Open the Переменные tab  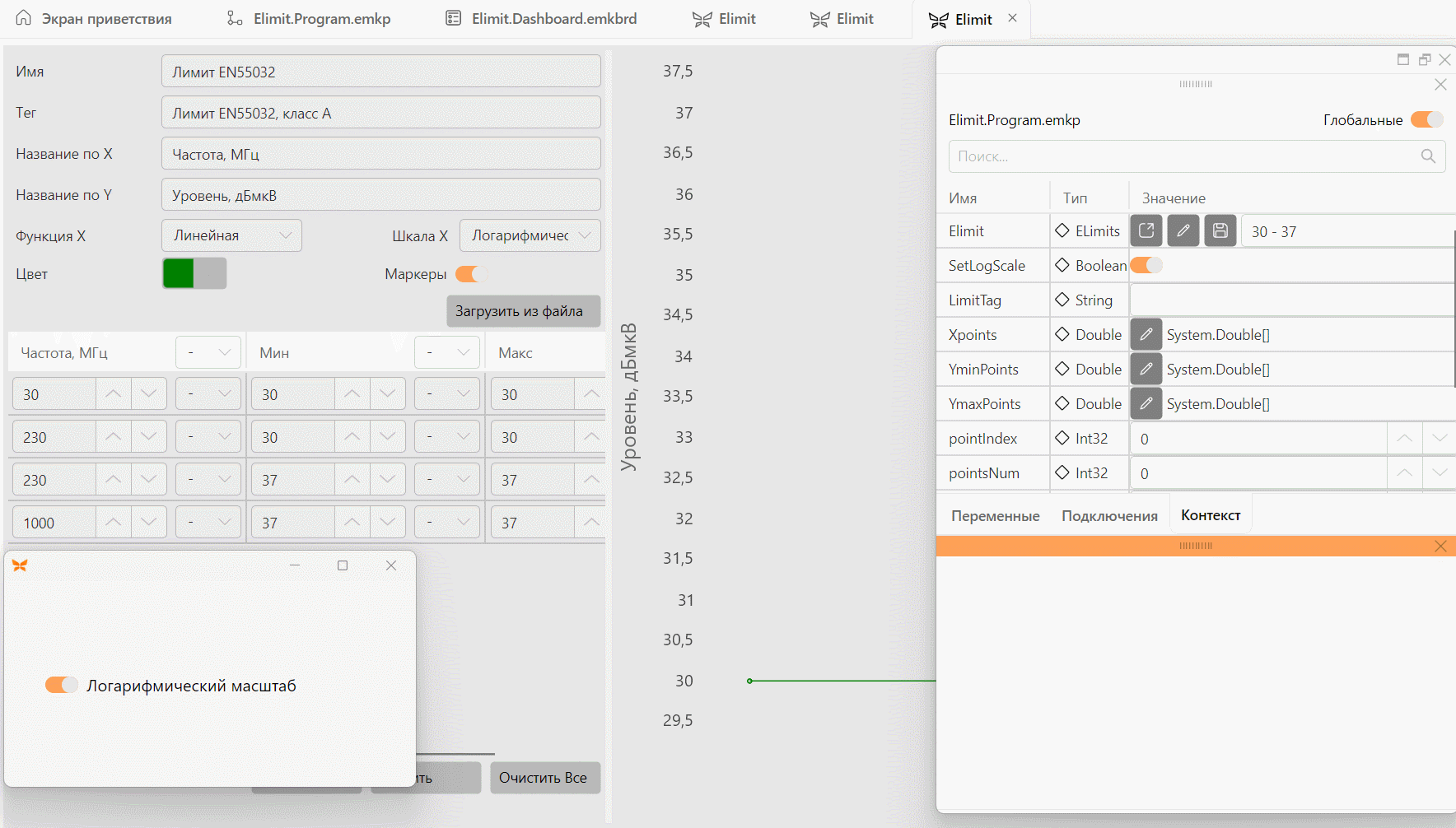pyautogui.click(x=995, y=516)
